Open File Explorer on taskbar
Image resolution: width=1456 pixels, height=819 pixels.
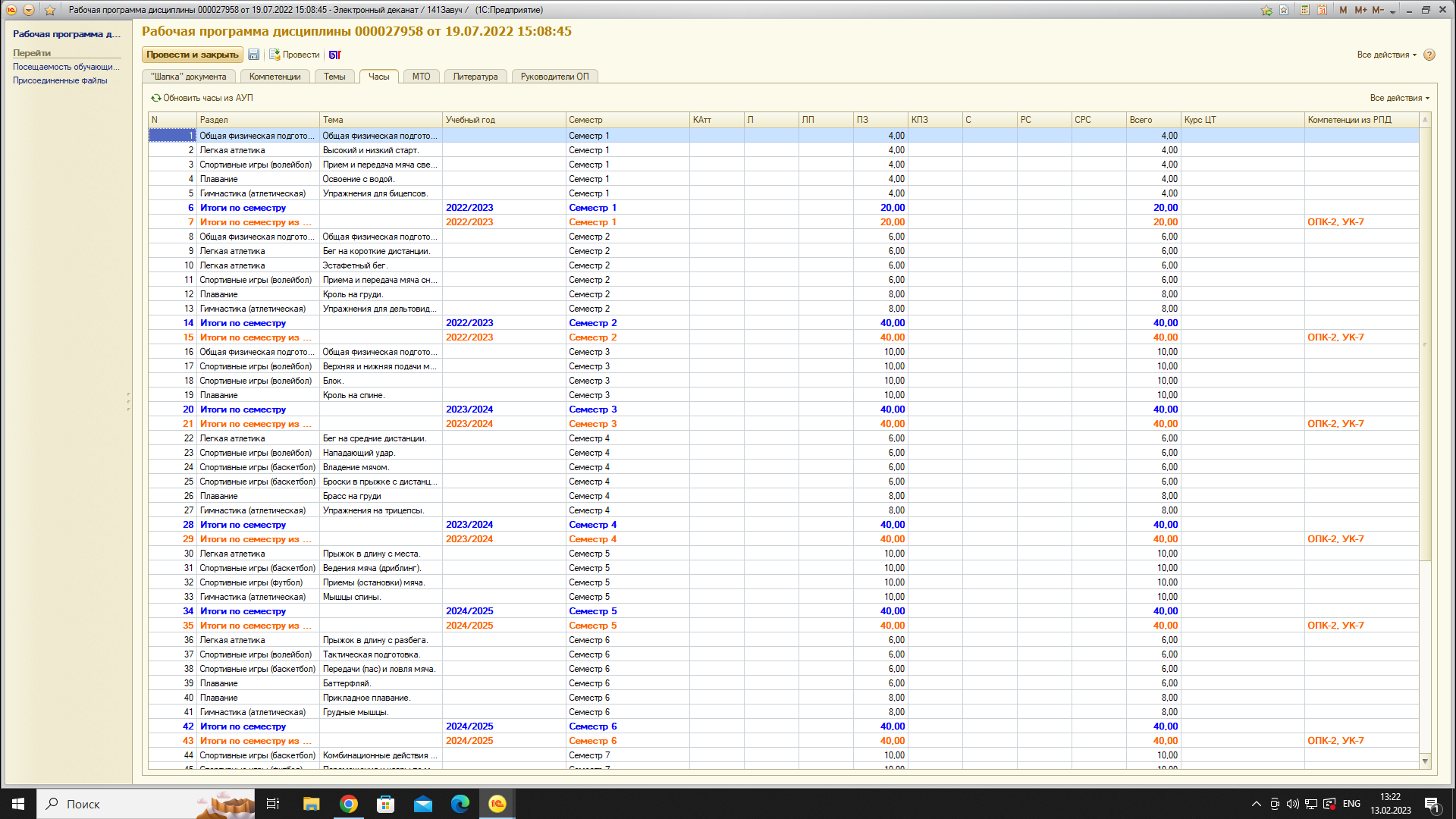311,804
